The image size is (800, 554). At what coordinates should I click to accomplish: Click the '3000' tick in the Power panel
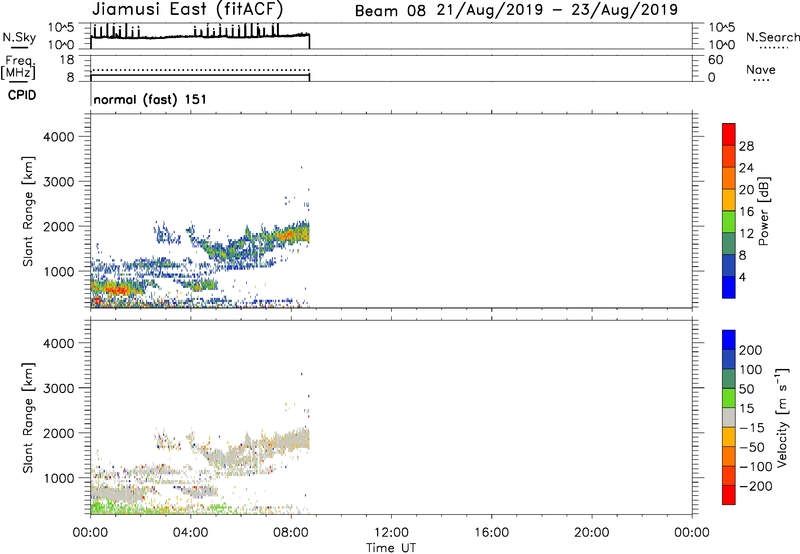[58, 182]
